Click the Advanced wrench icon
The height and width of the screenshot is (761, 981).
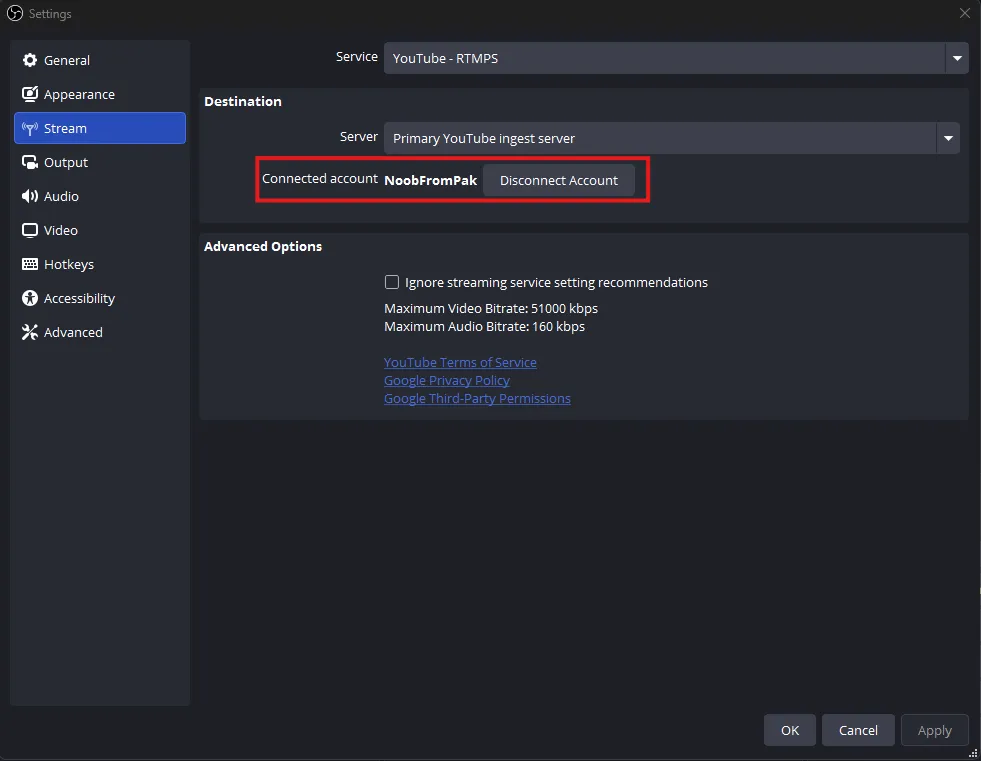(x=28, y=332)
